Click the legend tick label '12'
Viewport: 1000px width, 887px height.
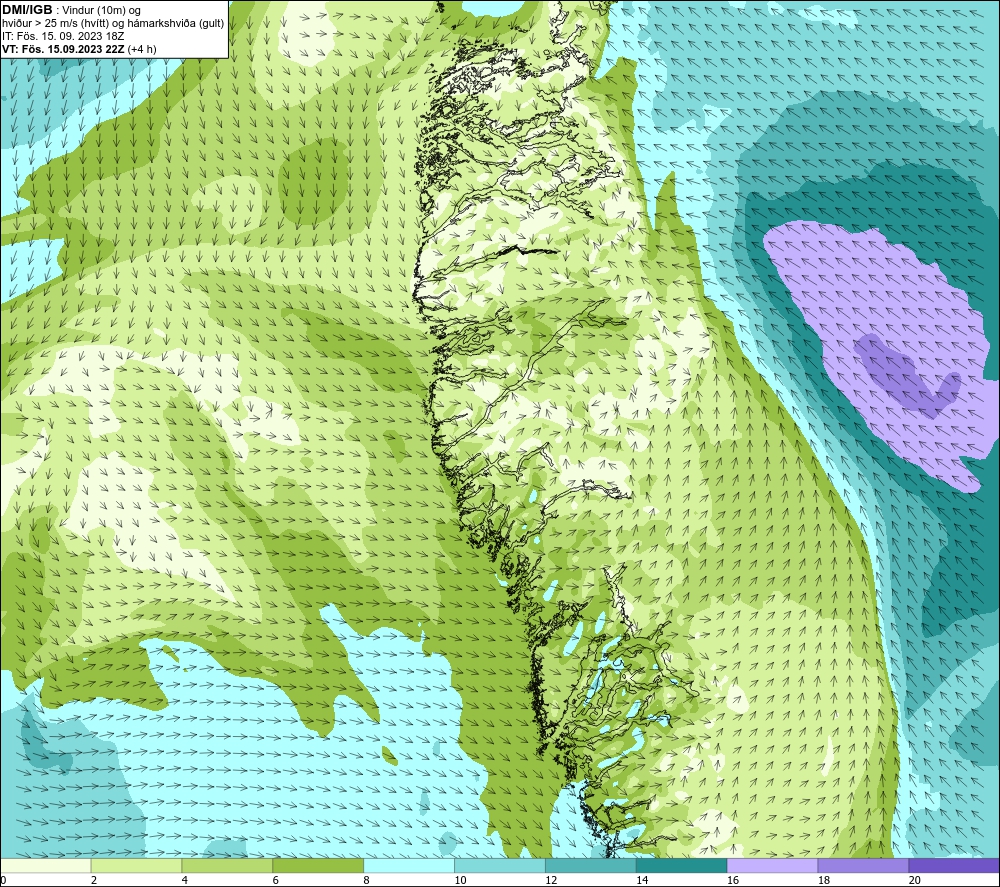tap(551, 881)
